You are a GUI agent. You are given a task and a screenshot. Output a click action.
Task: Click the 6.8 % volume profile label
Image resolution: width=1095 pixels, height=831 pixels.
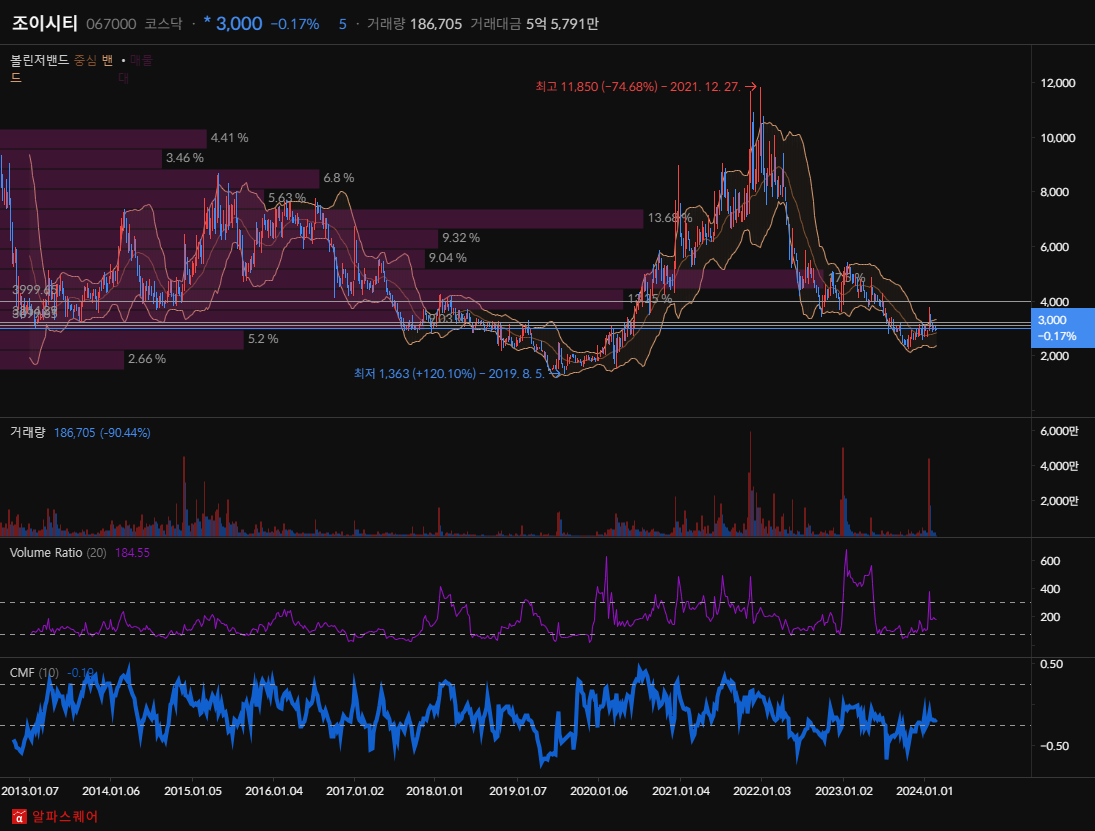[339, 179]
